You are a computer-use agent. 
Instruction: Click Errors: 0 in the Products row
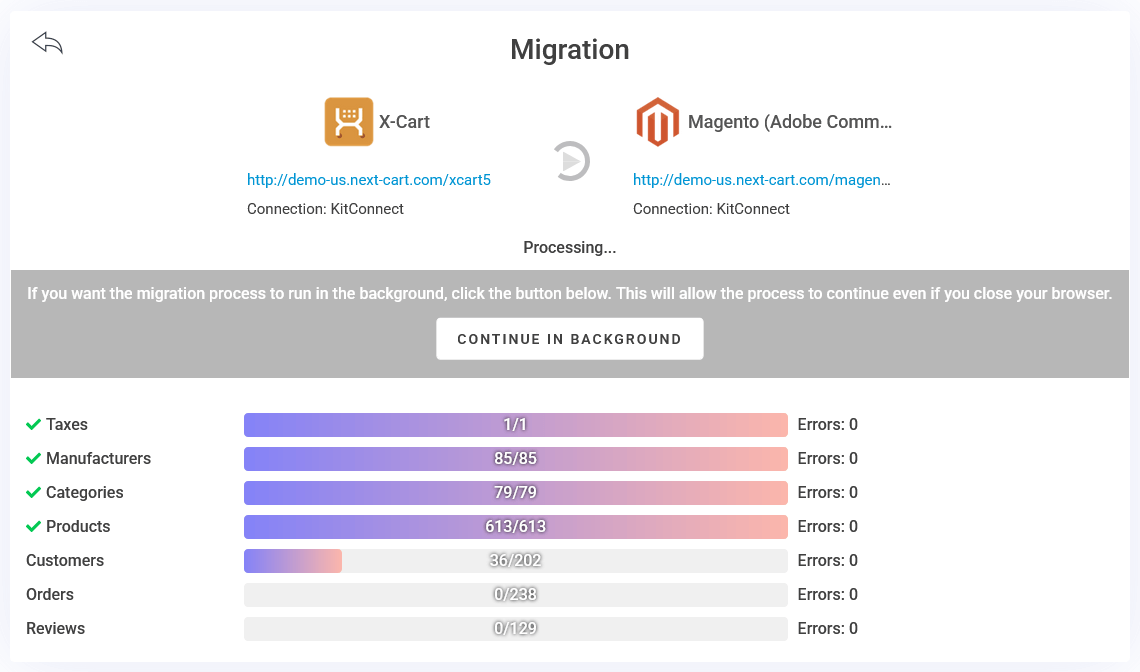pos(827,527)
